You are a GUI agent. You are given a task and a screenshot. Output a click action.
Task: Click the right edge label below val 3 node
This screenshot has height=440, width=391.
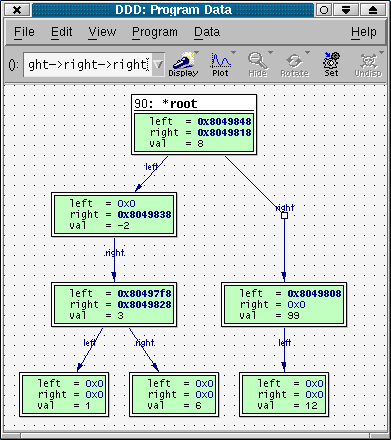point(144,343)
